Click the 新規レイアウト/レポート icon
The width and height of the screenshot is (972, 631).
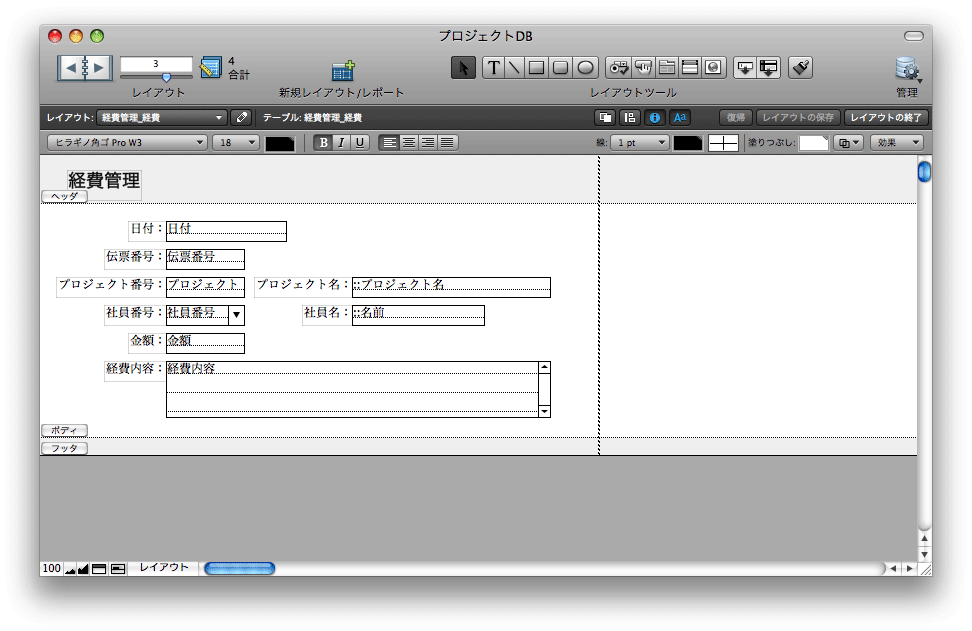(342, 71)
